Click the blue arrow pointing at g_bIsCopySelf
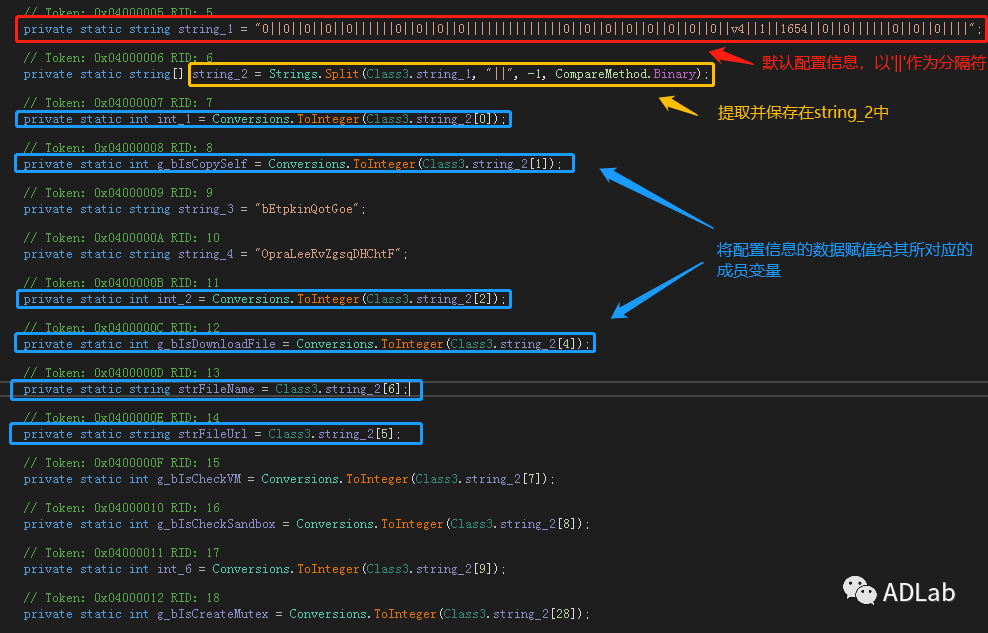The height and width of the screenshot is (633, 988). point(655,198)
